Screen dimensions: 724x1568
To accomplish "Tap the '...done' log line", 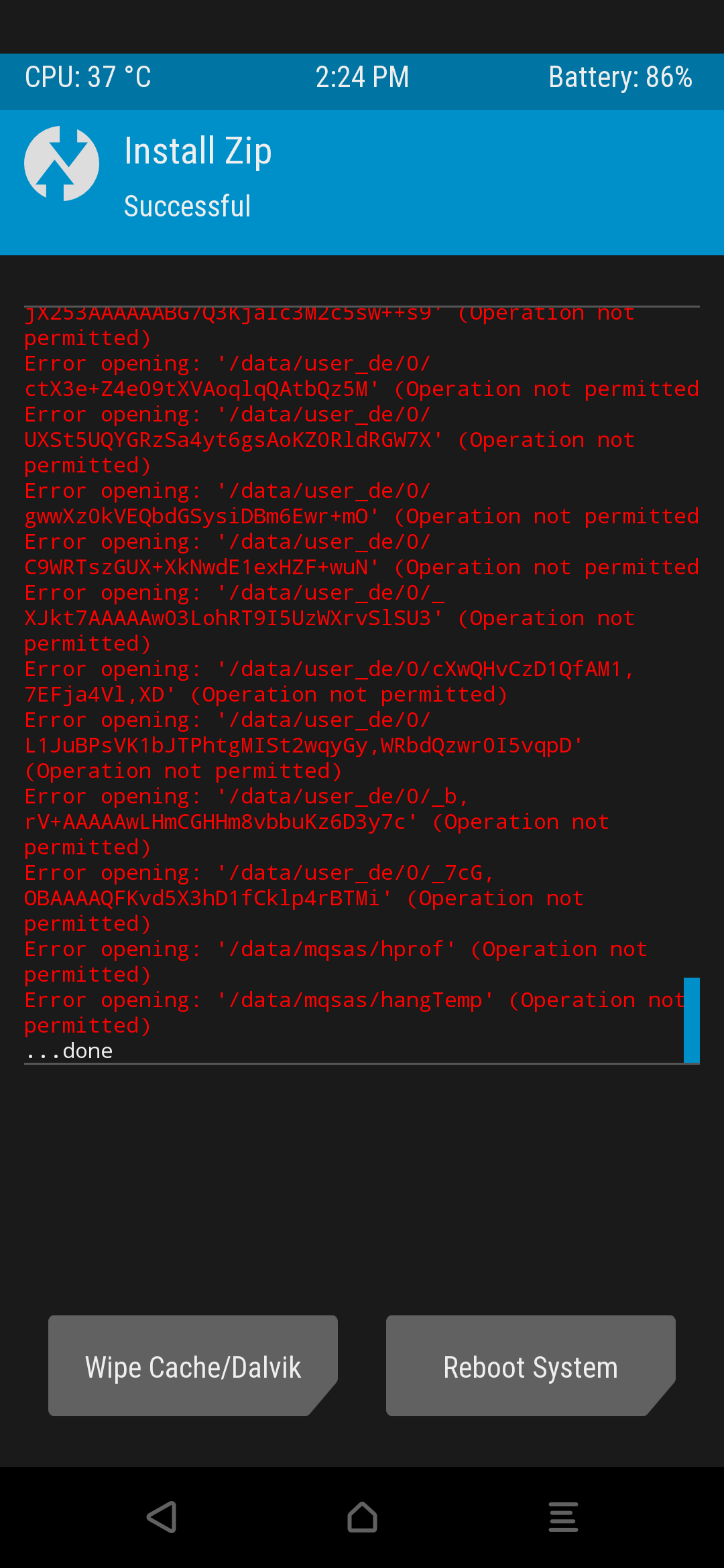I will pyautogui.click(x=69, y=1051).
